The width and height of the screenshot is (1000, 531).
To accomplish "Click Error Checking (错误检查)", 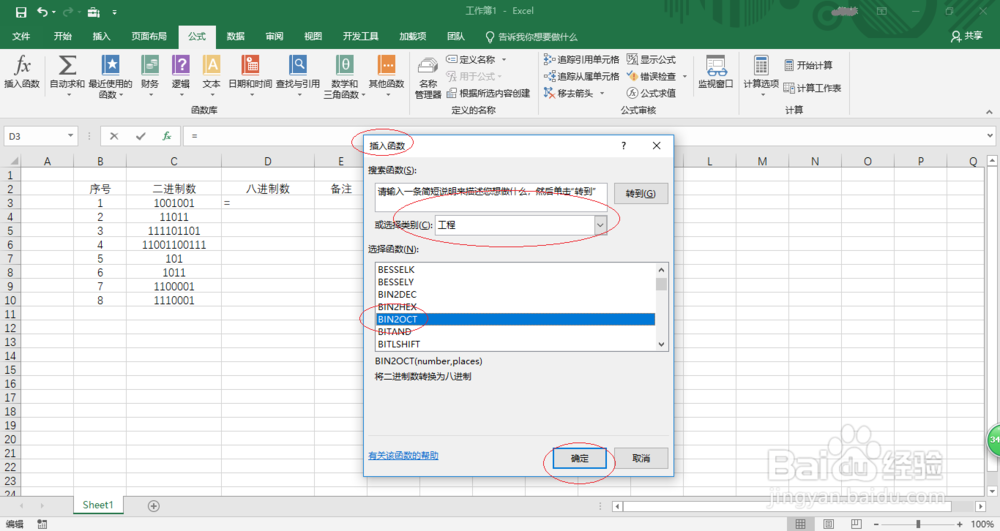I will [651, 76].
